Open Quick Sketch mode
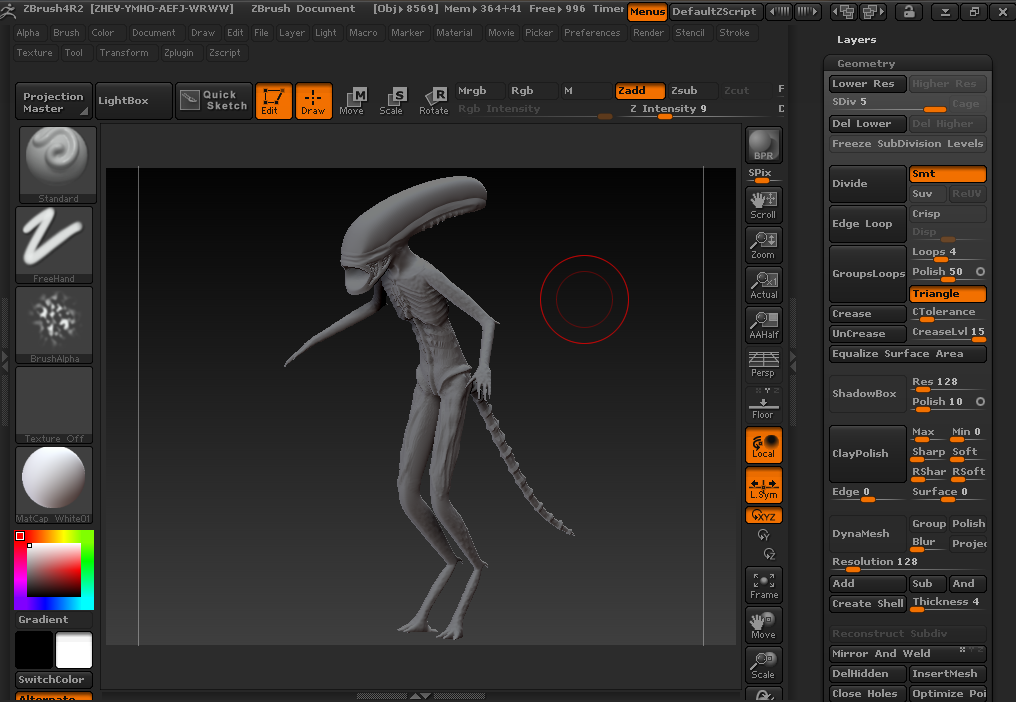The width and height of the screenshot is (1016, 702). click(212, 101)
